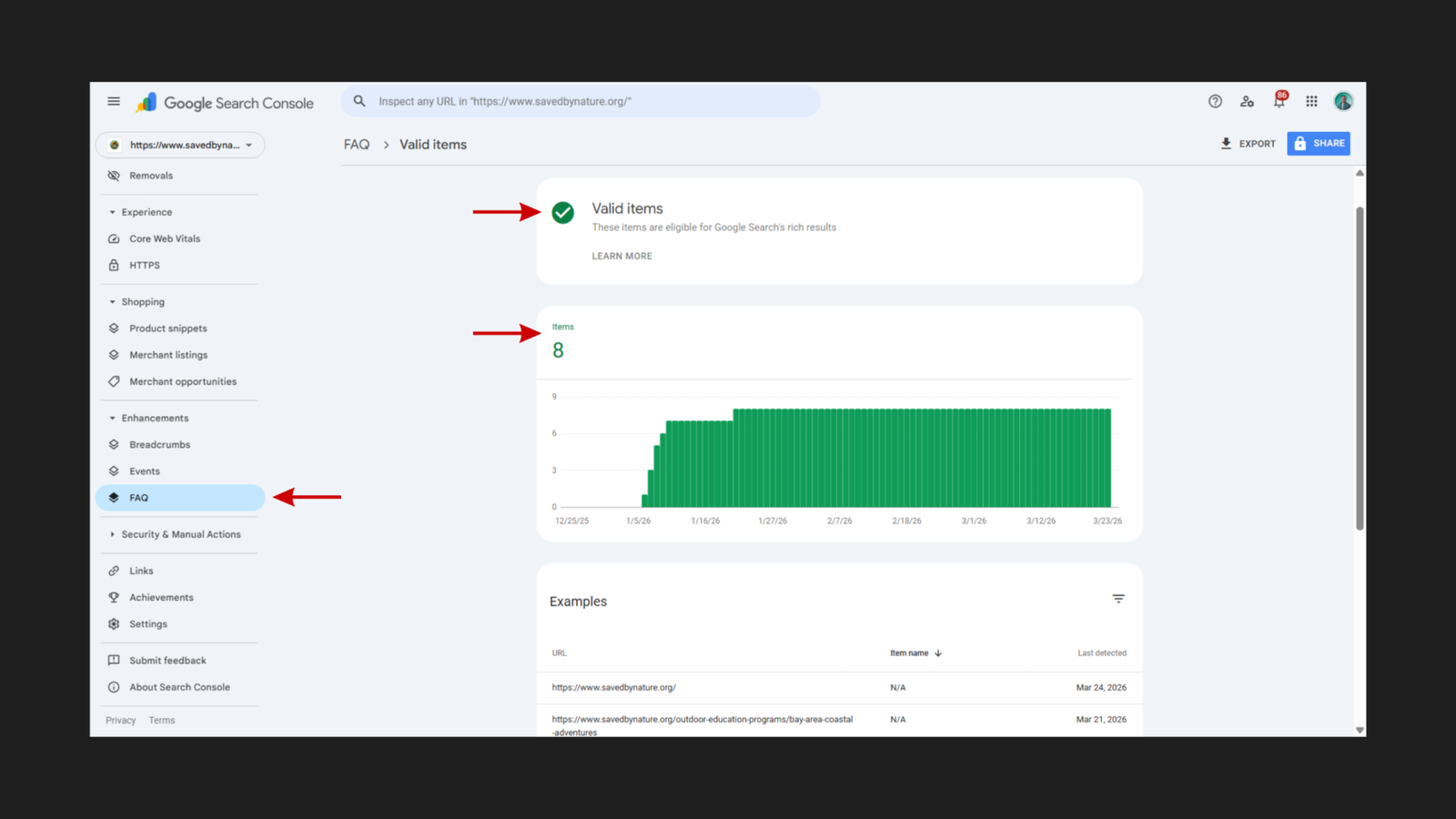Go to Breadcrumbs enhancement report
The width and height of the screenshot is (1456, 819).
pyautogui.click(x=159, y=445)
